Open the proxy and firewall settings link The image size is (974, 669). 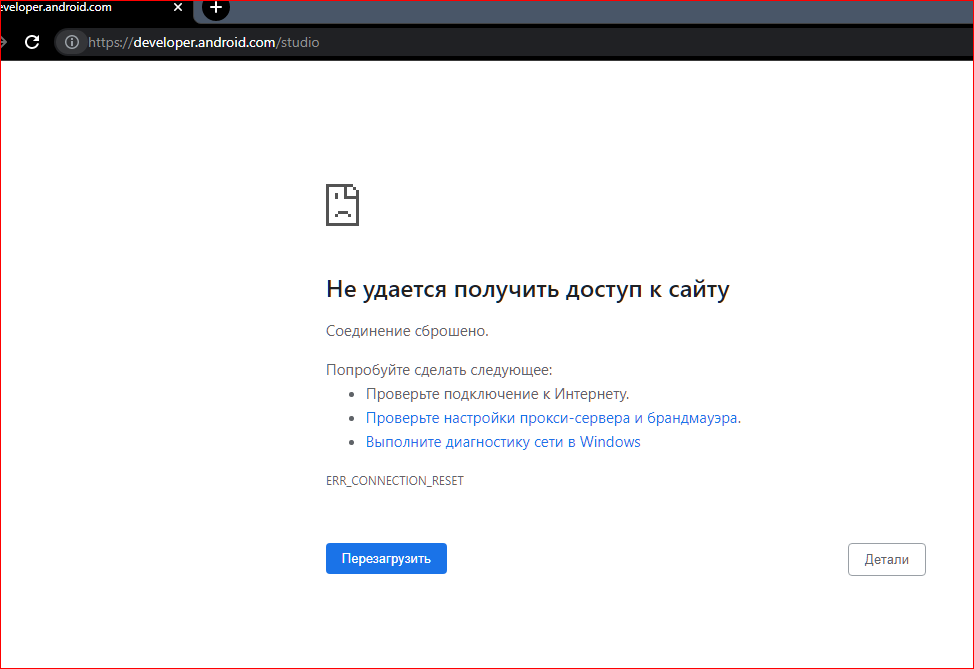pyautogui.click(x=552, y=418)
